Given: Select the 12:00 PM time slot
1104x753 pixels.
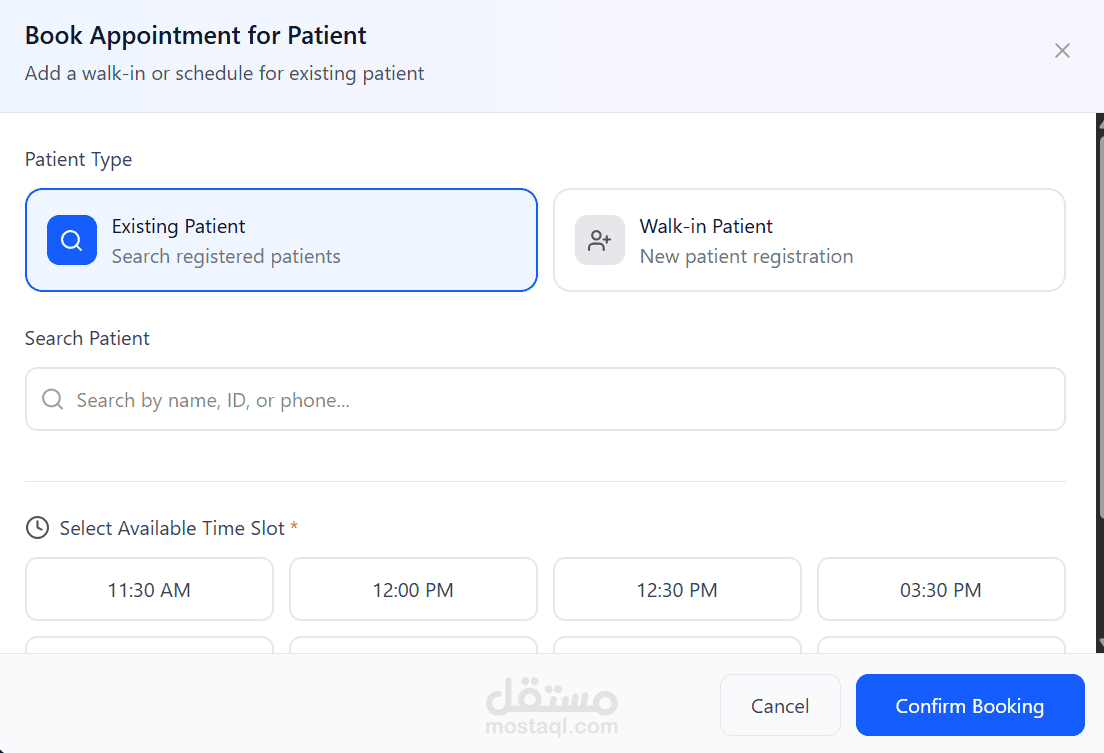Looking at the screenshot, I should 413,590.
